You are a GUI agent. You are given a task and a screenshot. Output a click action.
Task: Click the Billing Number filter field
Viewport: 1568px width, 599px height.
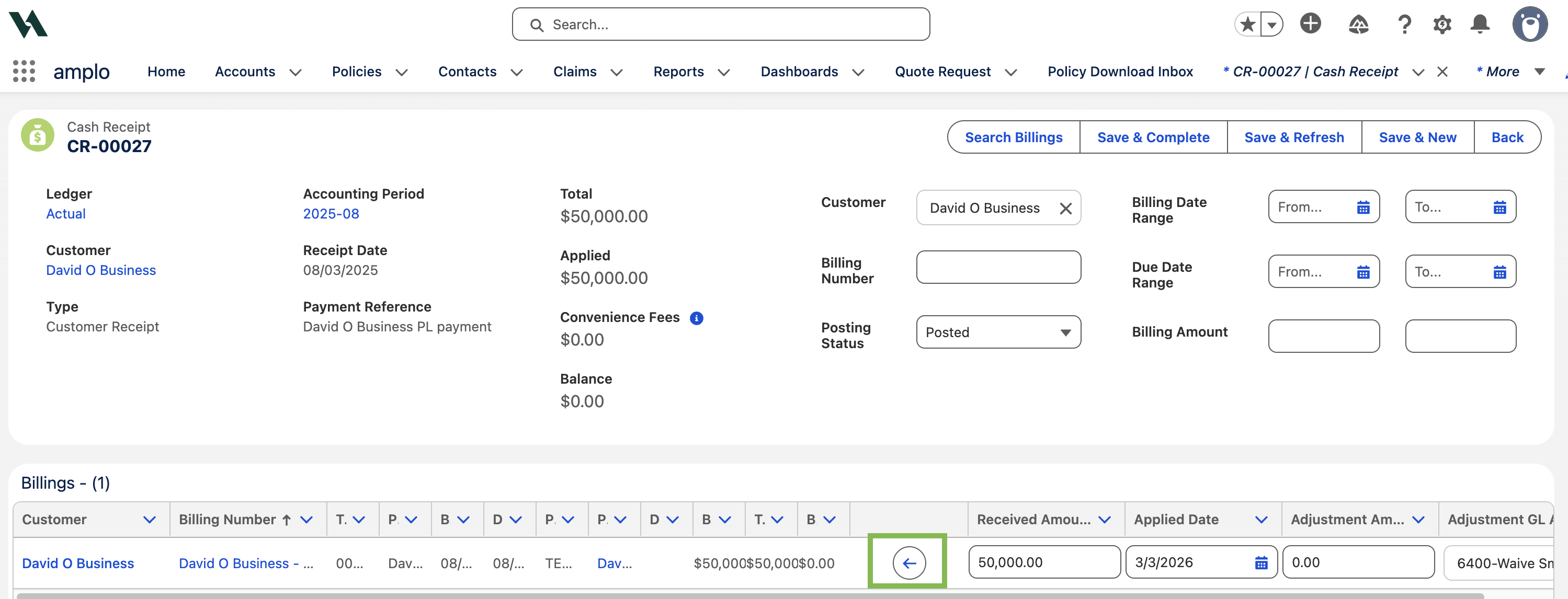coord(998,267)
